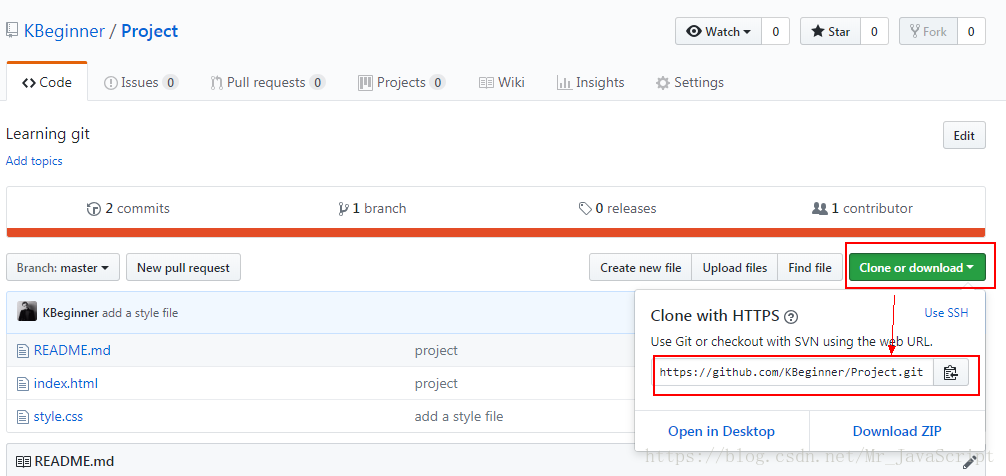Click the Find file button
The height and width of the screenshot is (476, 1006).
[x=810, y=268]
